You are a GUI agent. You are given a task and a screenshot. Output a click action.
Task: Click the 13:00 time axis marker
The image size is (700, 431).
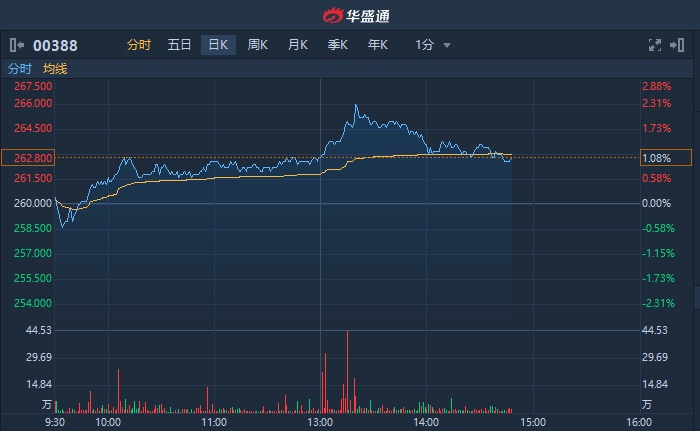coord(320,422)
